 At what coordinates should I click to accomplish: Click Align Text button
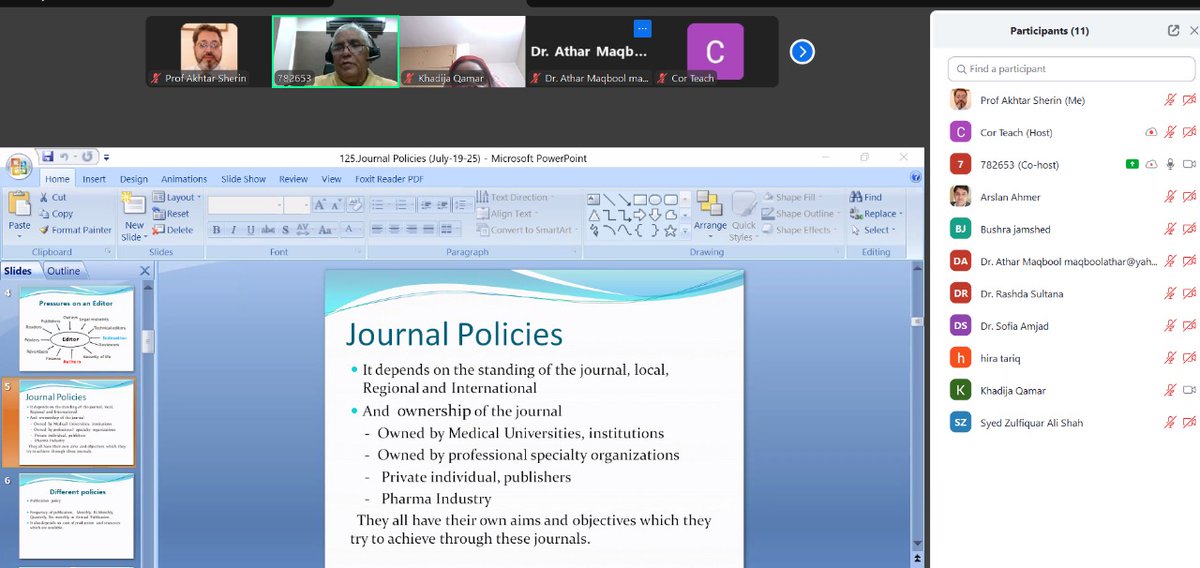(508, 214)
